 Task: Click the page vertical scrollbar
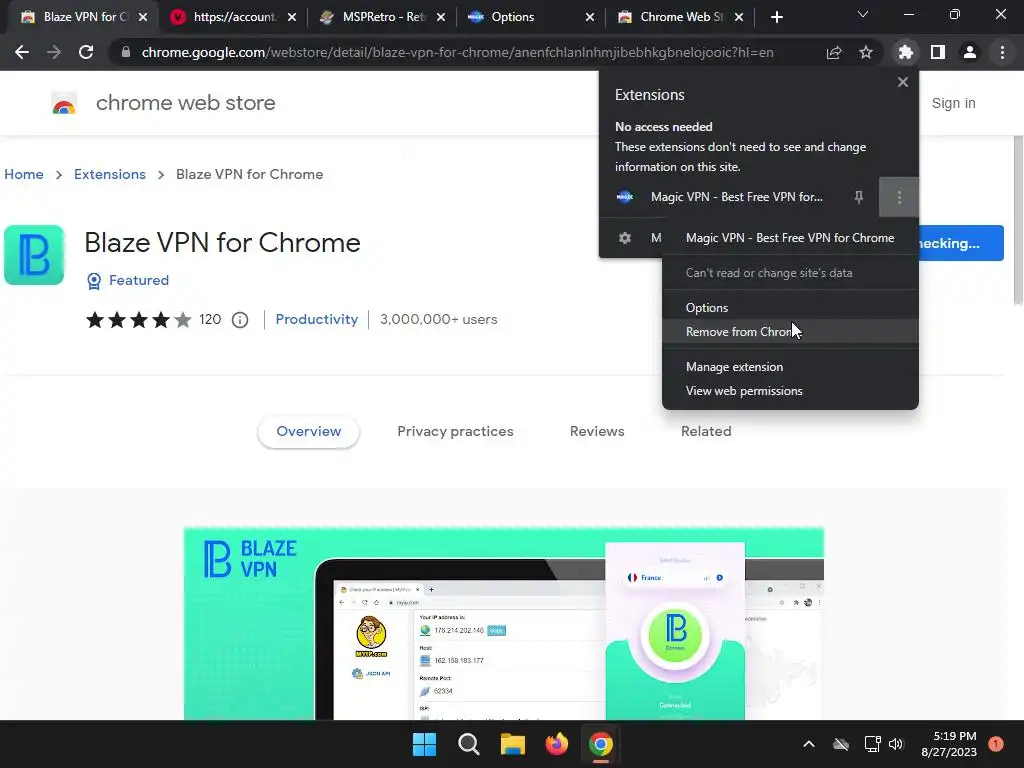(1017, 219)
